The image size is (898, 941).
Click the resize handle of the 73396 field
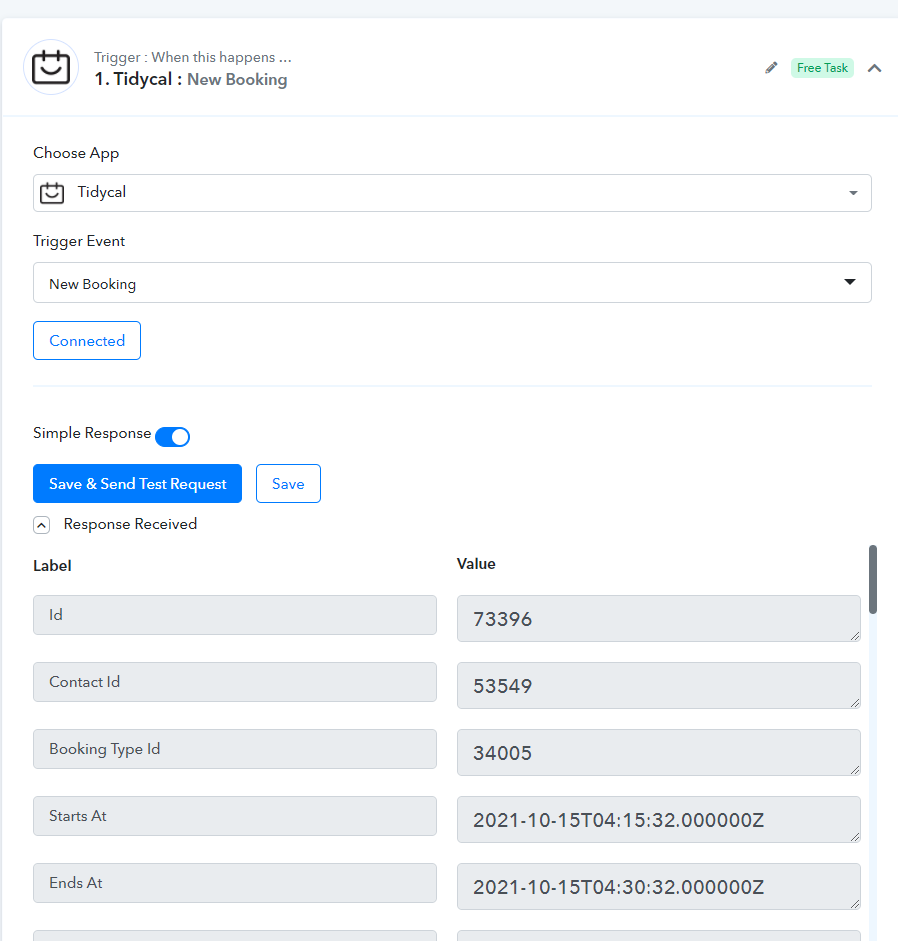pos(855,636)
